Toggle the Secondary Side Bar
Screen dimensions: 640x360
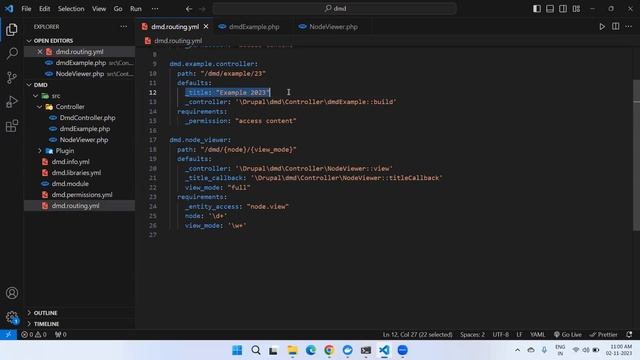(x=563, y=9)
